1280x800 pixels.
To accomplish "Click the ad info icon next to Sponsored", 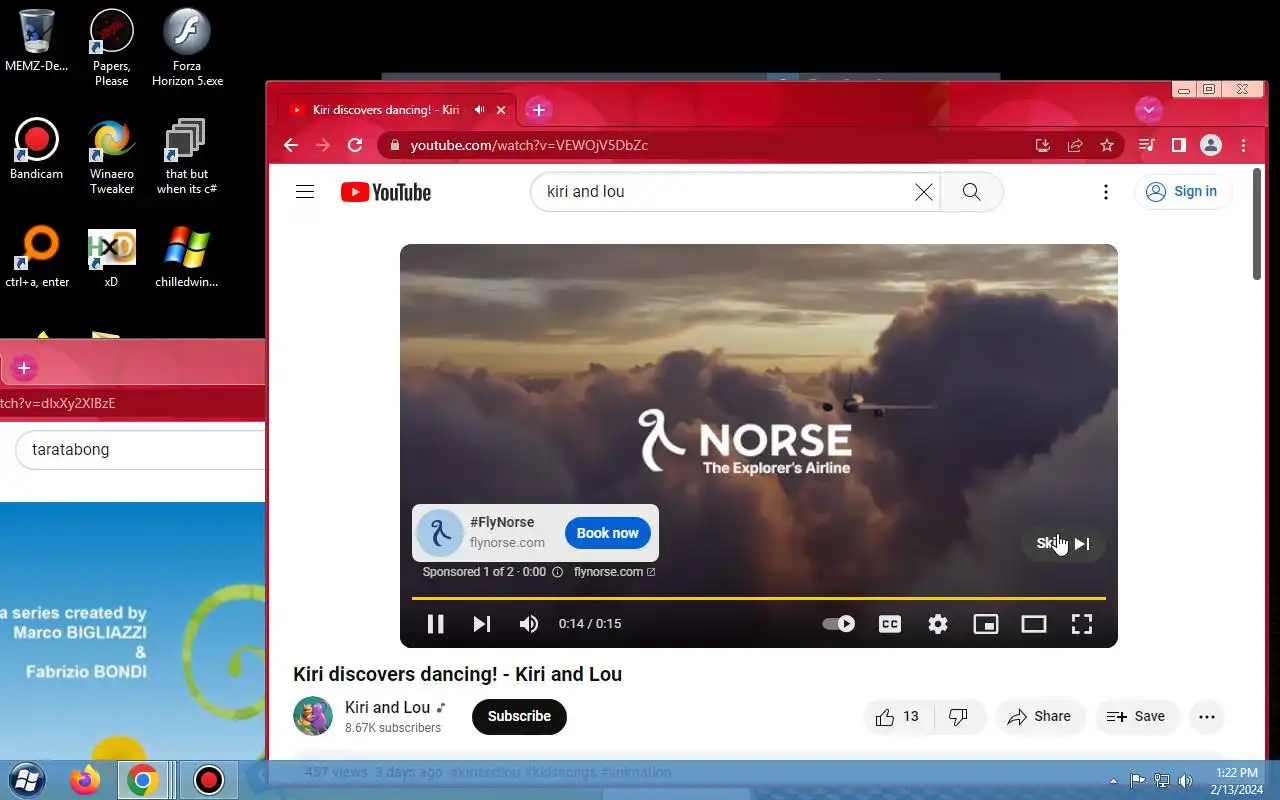I will (558, 572).
